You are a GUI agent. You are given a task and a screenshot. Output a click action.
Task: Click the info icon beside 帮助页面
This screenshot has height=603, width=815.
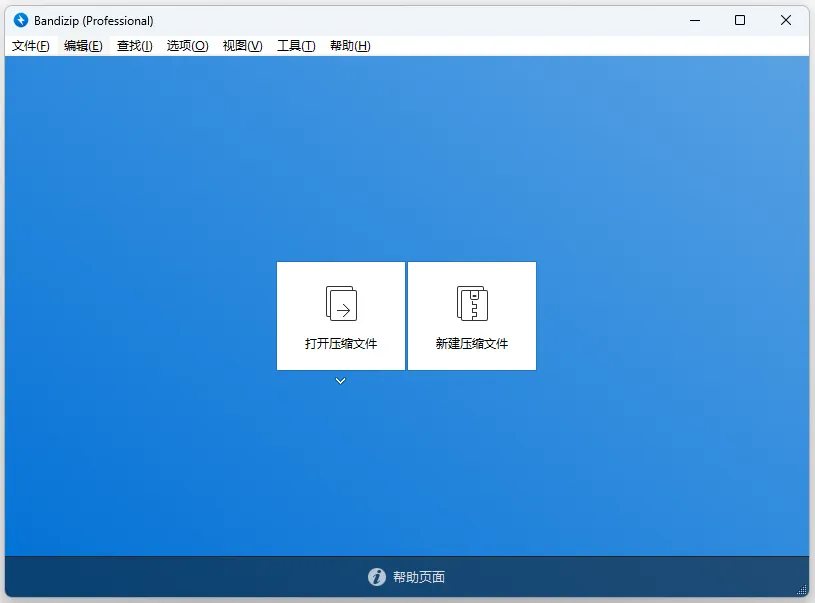coord(377,577)
